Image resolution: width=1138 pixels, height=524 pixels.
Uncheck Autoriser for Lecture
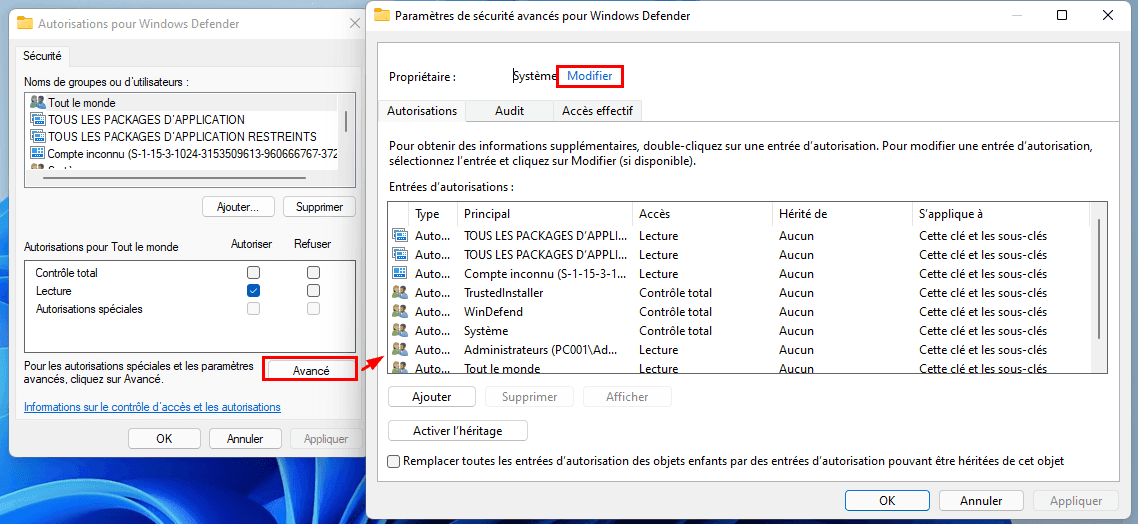pos(253,290)
